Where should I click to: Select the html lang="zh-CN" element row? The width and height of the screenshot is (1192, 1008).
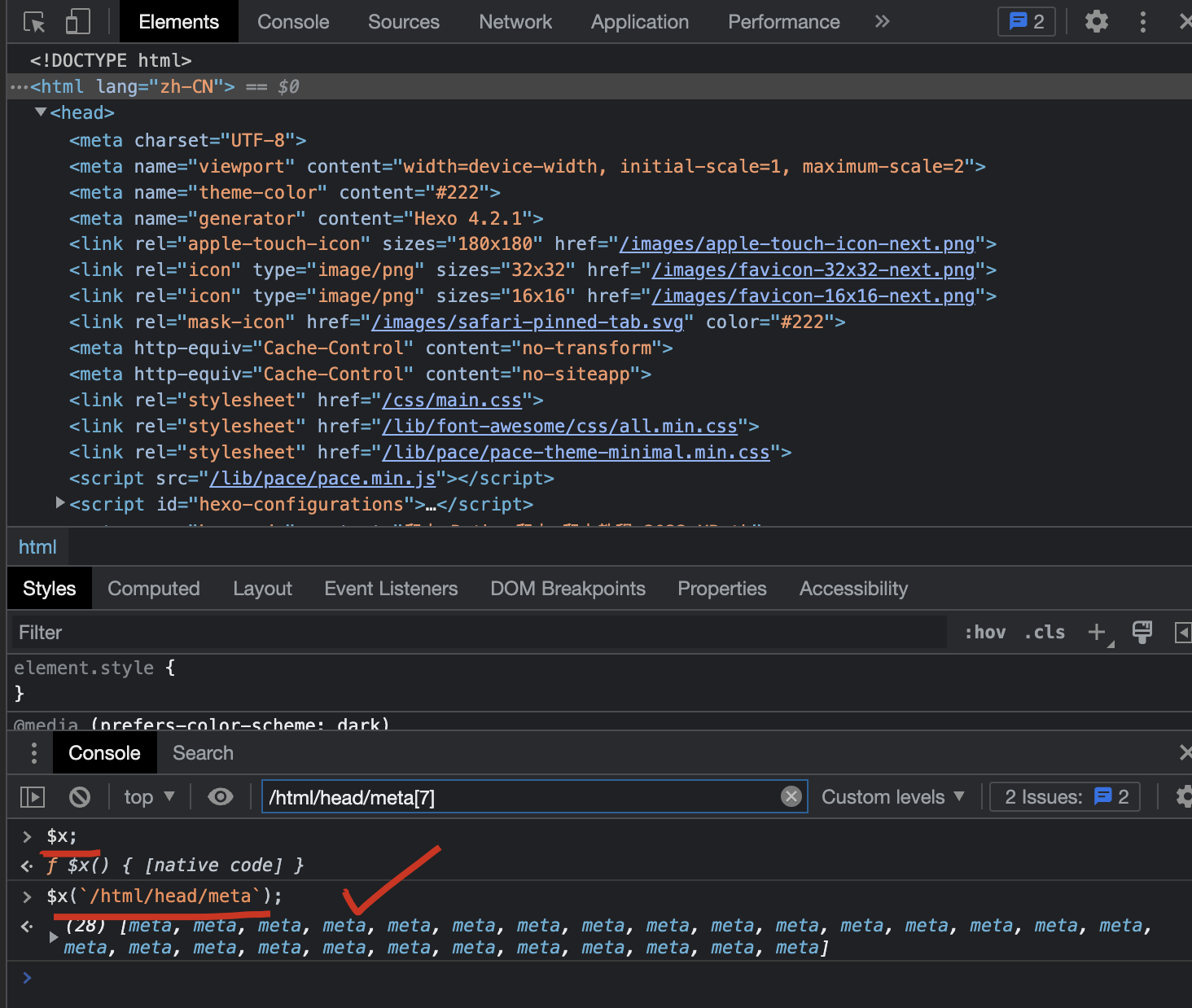[599, 86]
